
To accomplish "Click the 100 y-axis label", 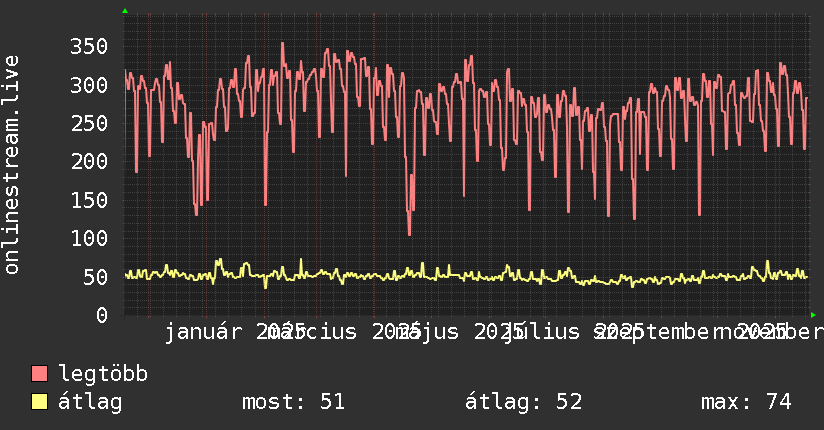I will coord(89,239).
